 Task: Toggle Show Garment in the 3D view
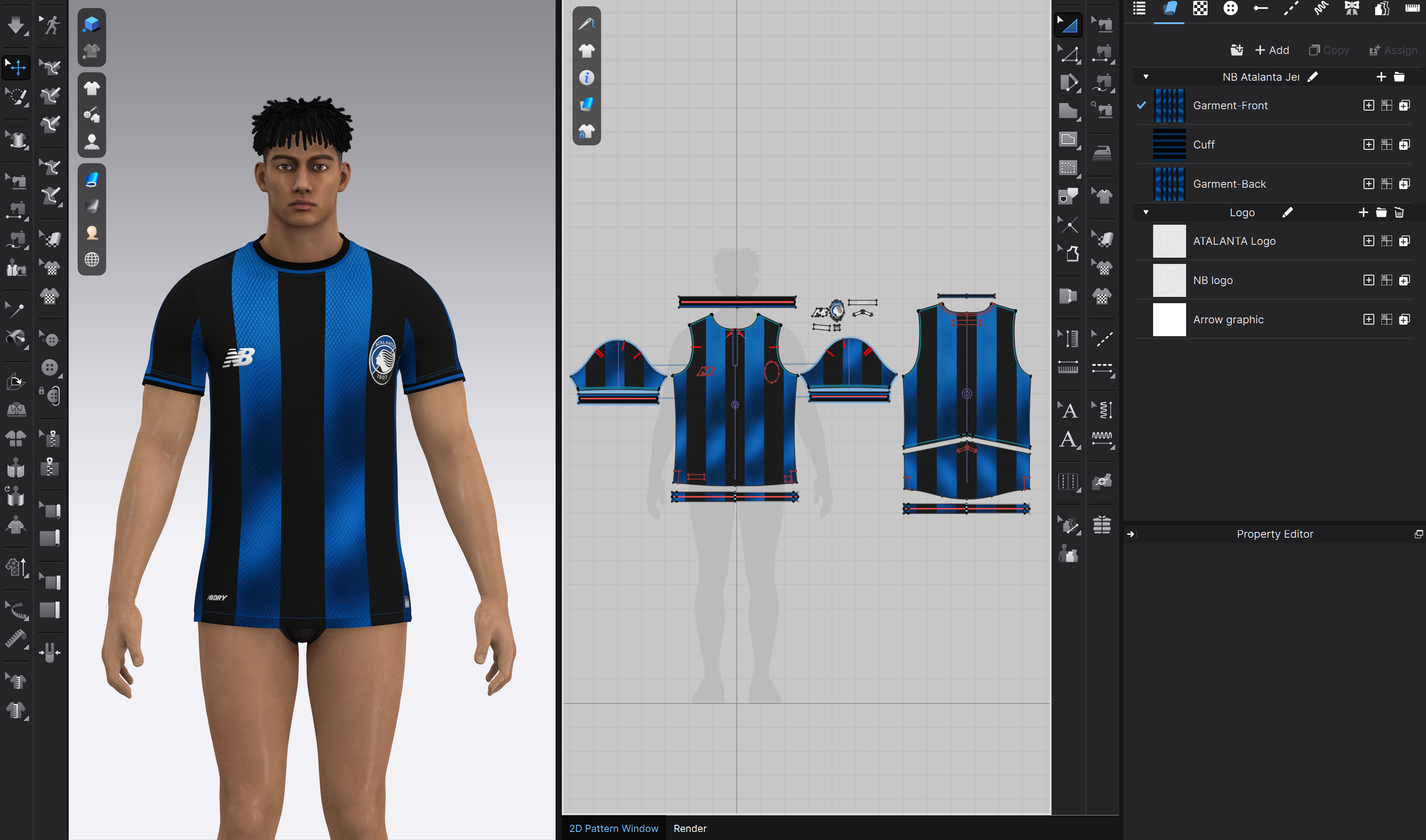click(x=92, y=88)
